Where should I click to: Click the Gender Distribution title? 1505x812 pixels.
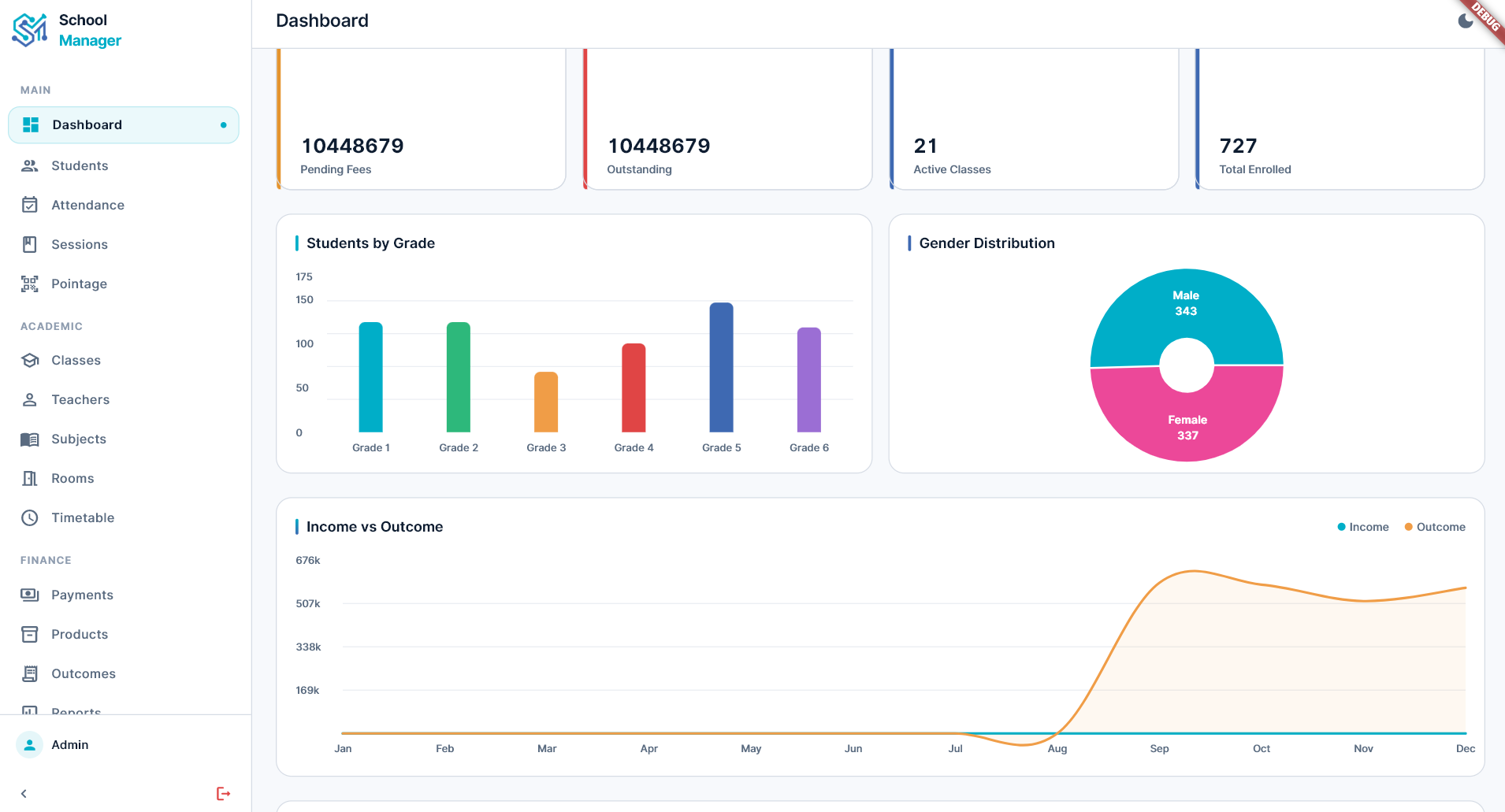click(987, 243)
